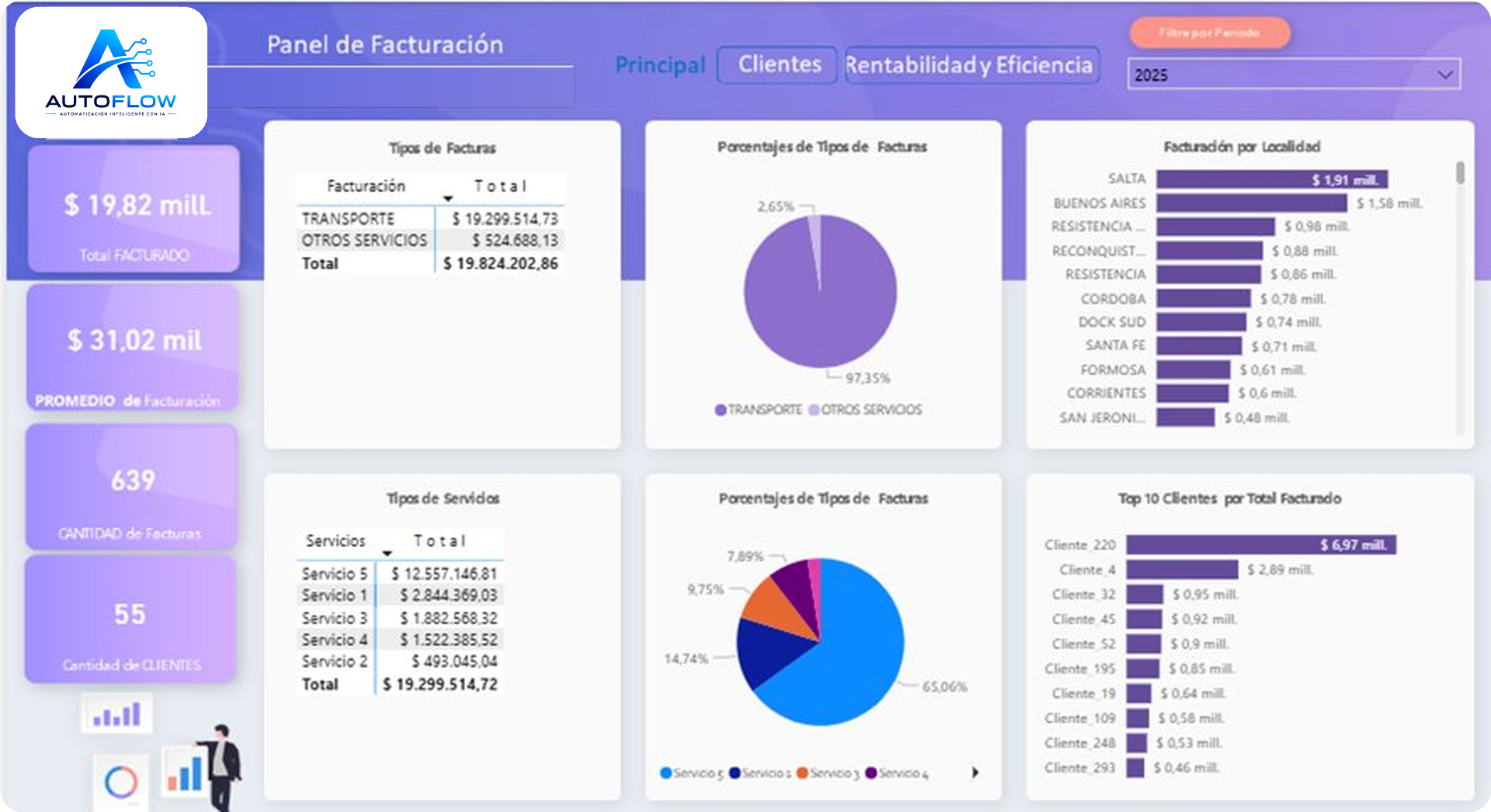Screen dimensions: 1491x812
Task: Click Servicio 4 legend color marker
Action: click(871, 773)
